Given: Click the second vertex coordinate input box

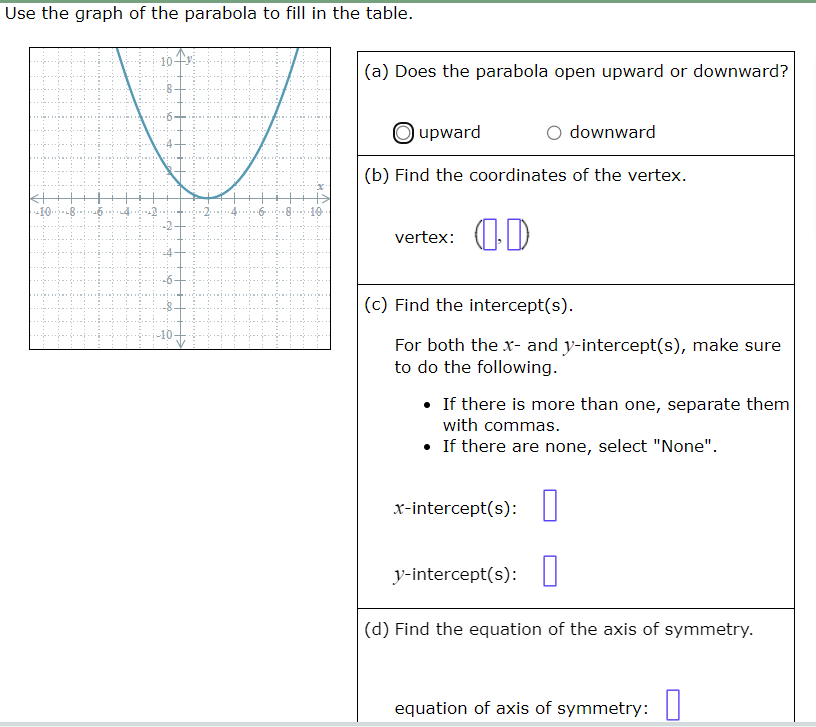Looking at the screenshot, I should click(x=512, y=234).
